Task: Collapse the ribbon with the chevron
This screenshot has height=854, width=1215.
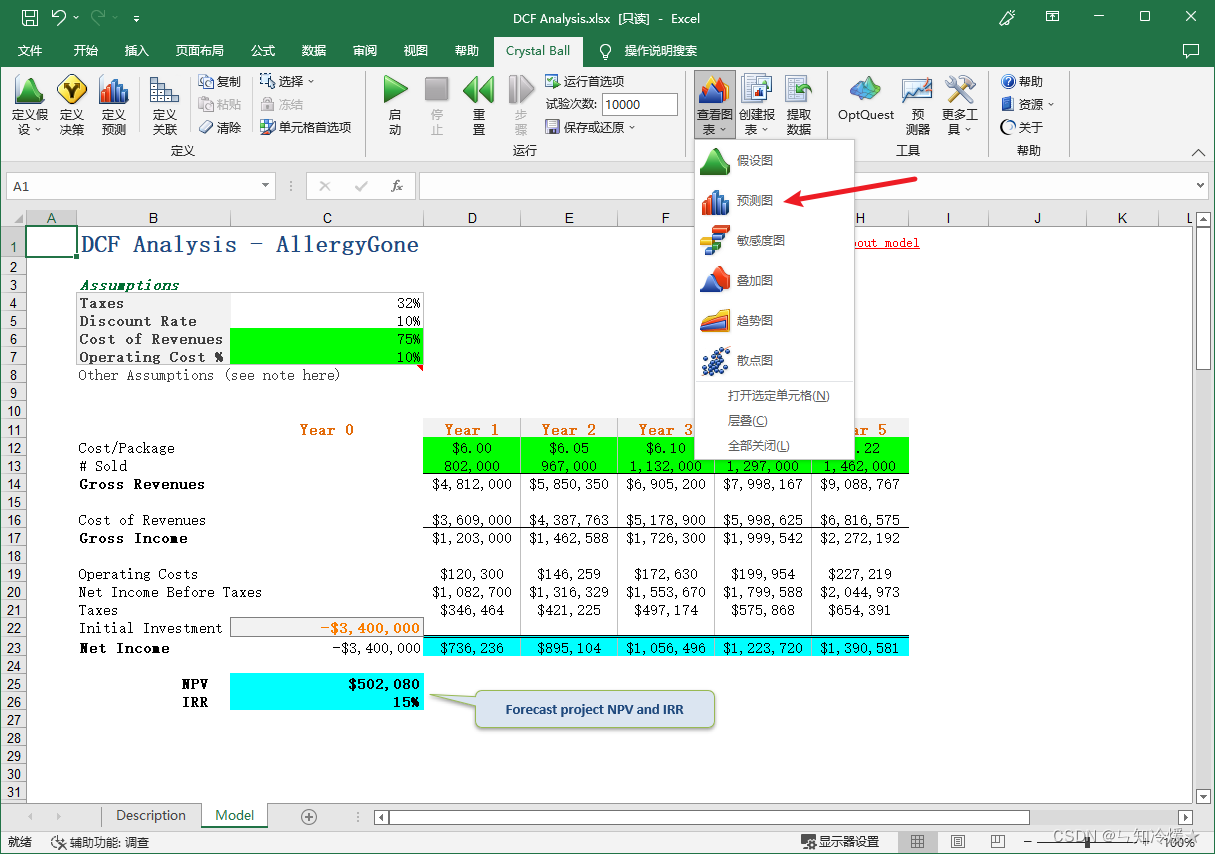Action: (1198, 152)
